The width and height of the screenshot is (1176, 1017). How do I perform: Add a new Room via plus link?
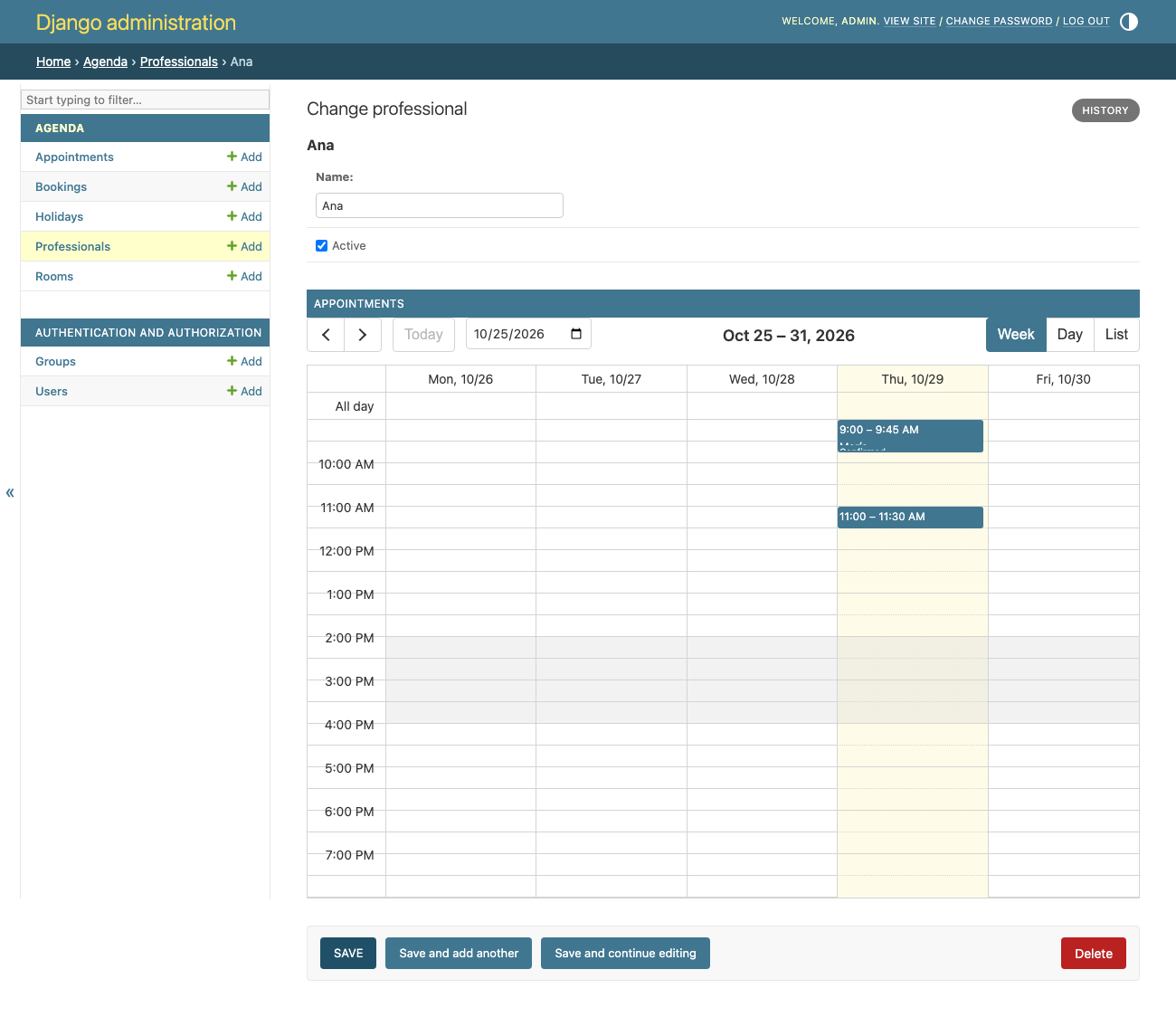coord(244,276)
